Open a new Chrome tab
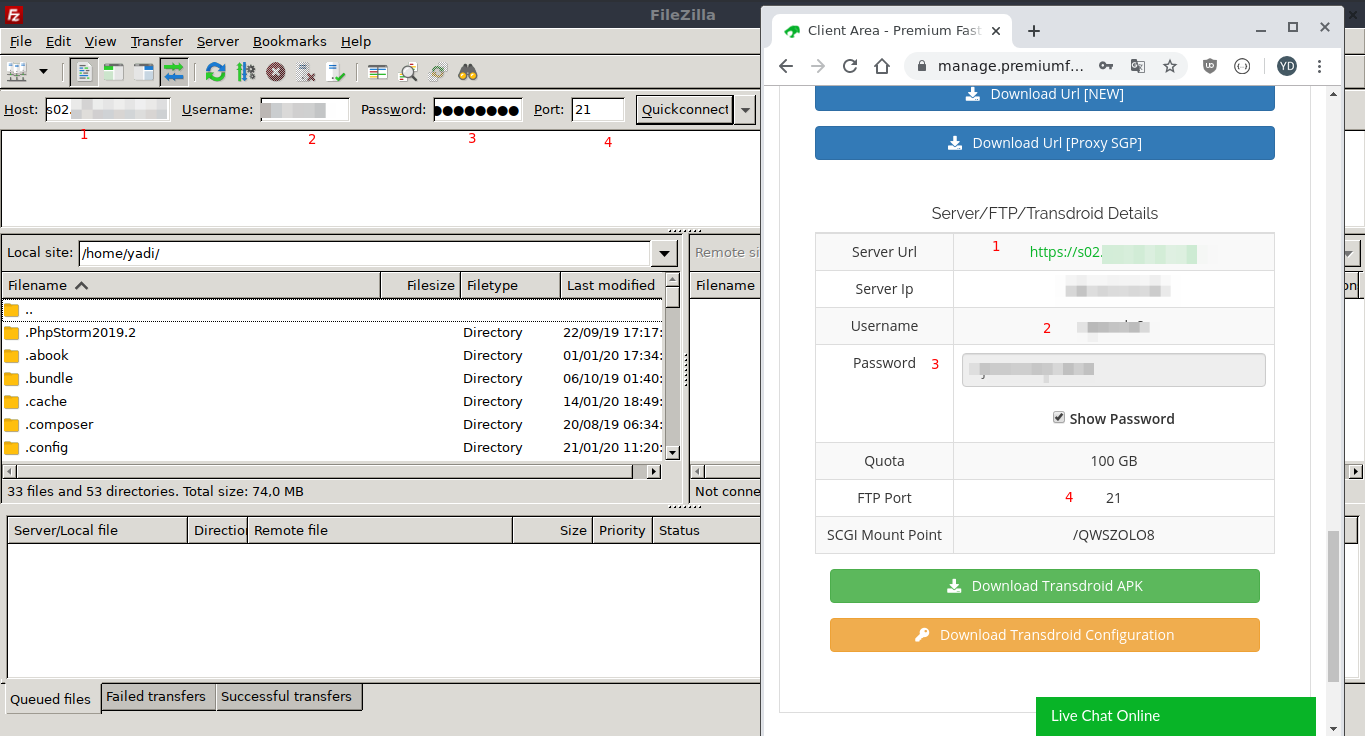The width and height of the screenshot is (1365, 736). 1034,31
